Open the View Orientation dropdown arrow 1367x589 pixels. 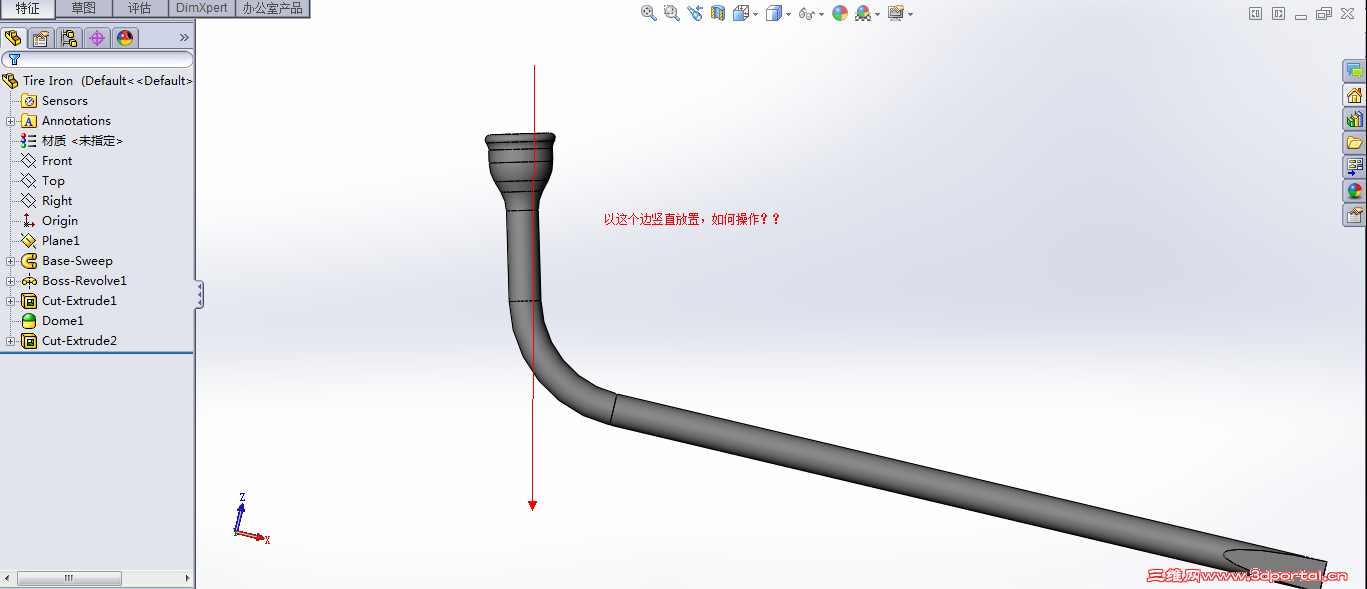(755, 14)
